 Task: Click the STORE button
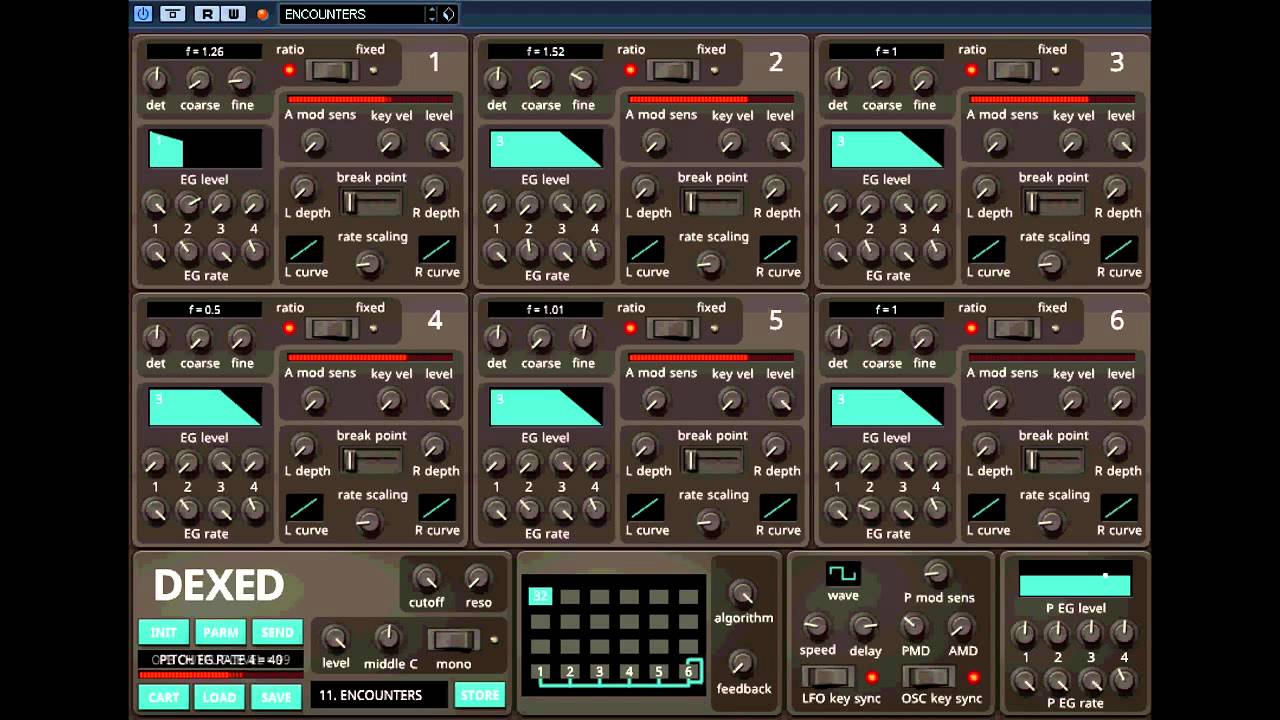(x=480, y=695)
